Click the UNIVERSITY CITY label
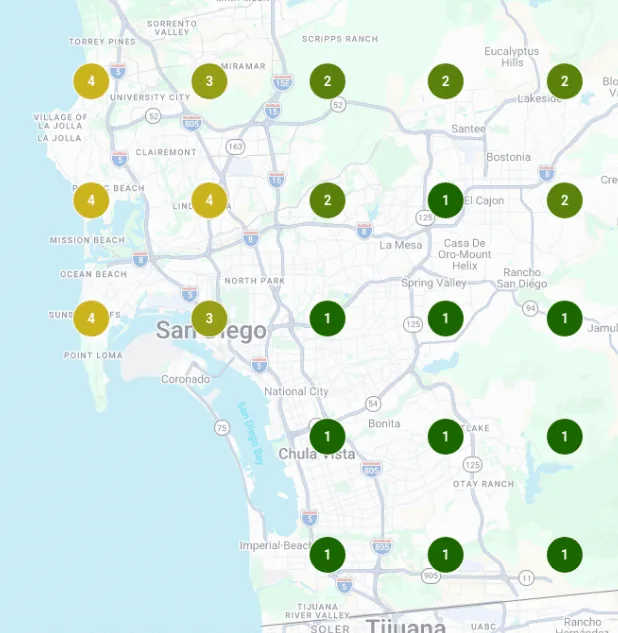This screenshot has height=633, width=618. coord(150,97)
